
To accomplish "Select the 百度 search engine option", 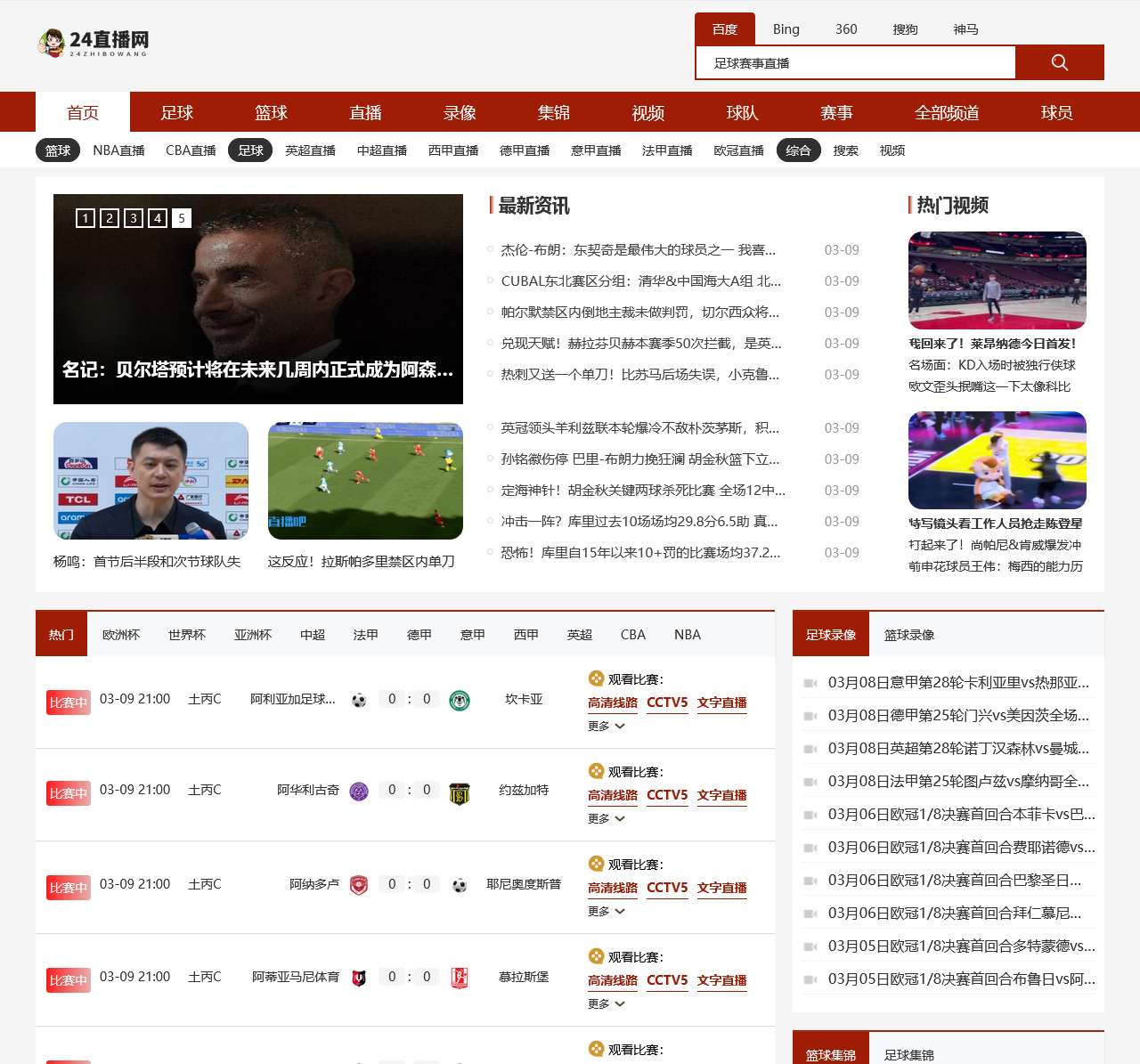I will [x=725, y=29].
